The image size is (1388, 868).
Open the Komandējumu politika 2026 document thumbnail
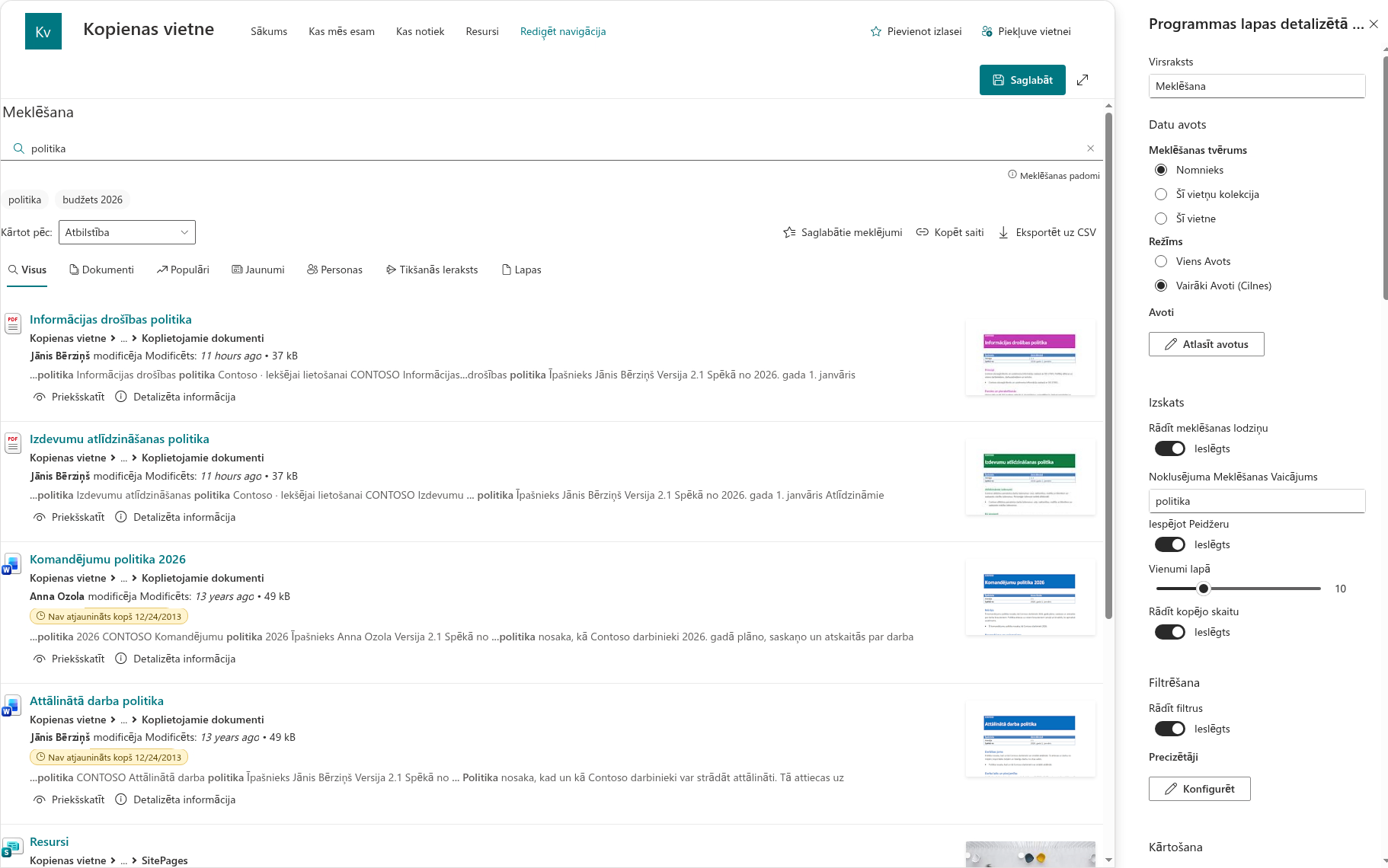tap(1031, 598)
